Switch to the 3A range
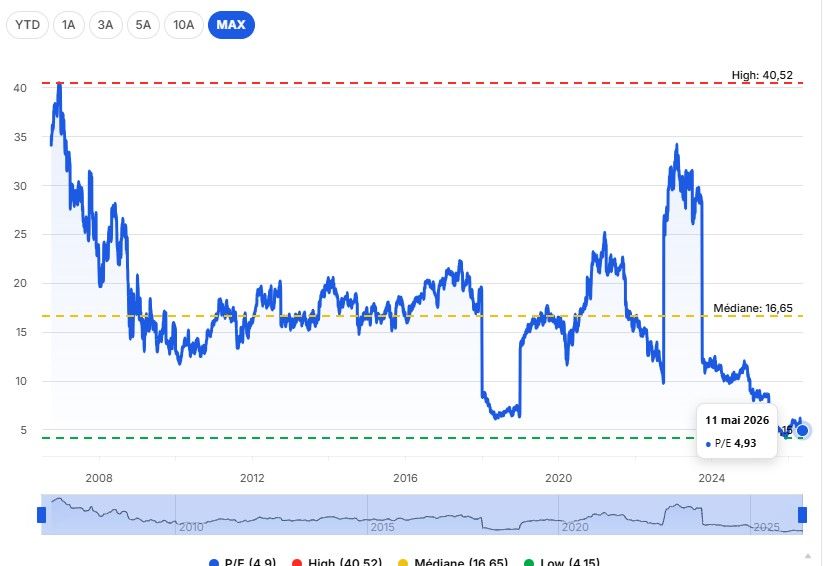This screenshot has height=566, width=827. coord(105,25)
